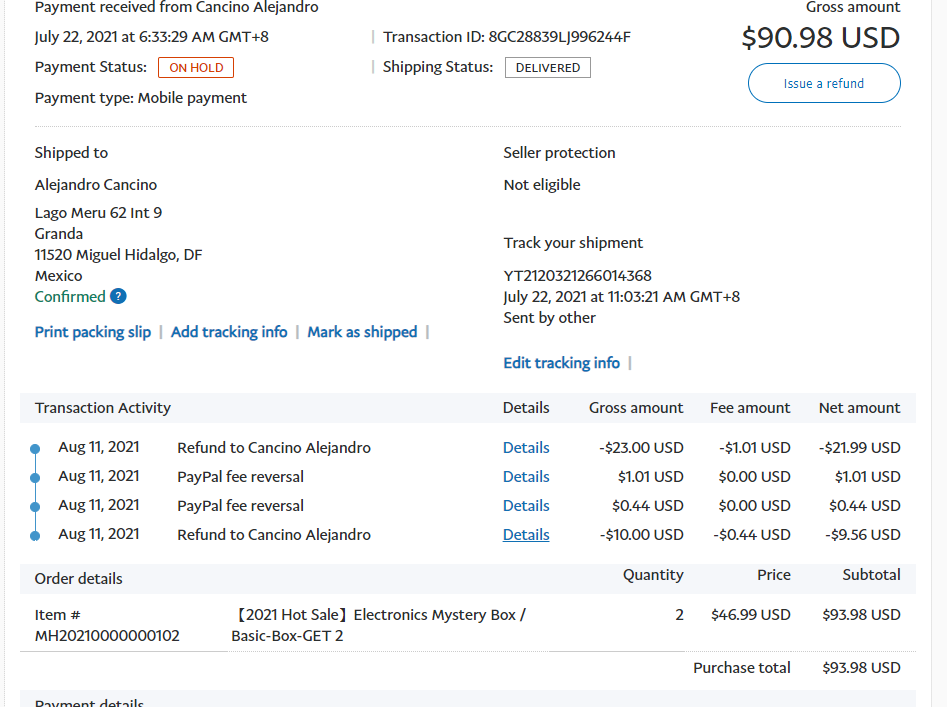Open Details for the $0.44 fee reversal
Screen dimensions: 947x707
(x=526, y=506)
